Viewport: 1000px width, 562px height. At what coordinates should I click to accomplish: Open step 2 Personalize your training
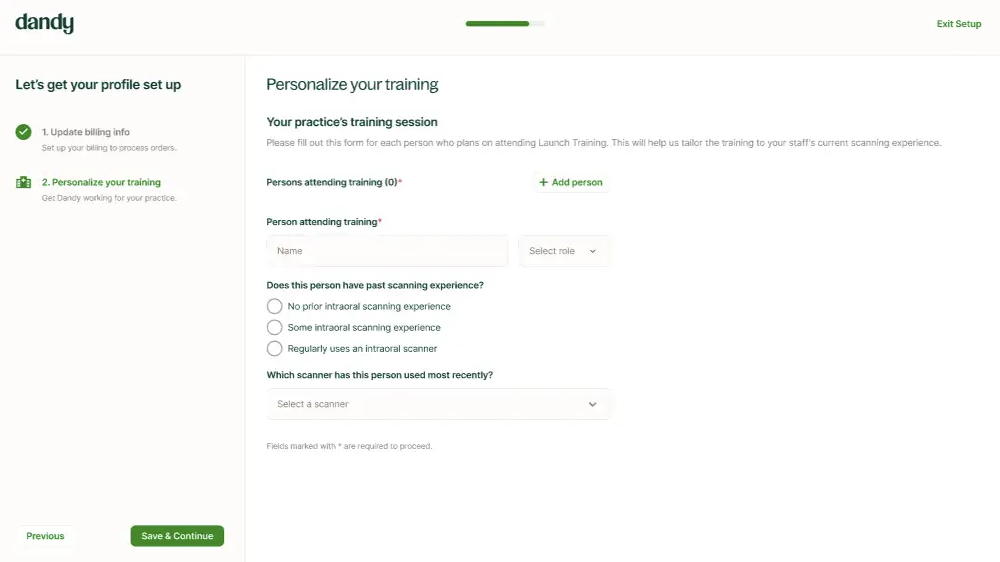[101, 182]
